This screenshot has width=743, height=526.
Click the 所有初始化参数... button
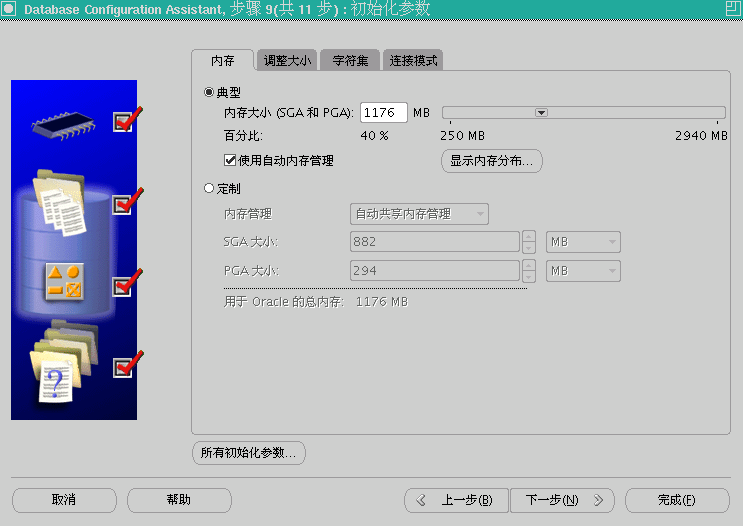(249, 453)
